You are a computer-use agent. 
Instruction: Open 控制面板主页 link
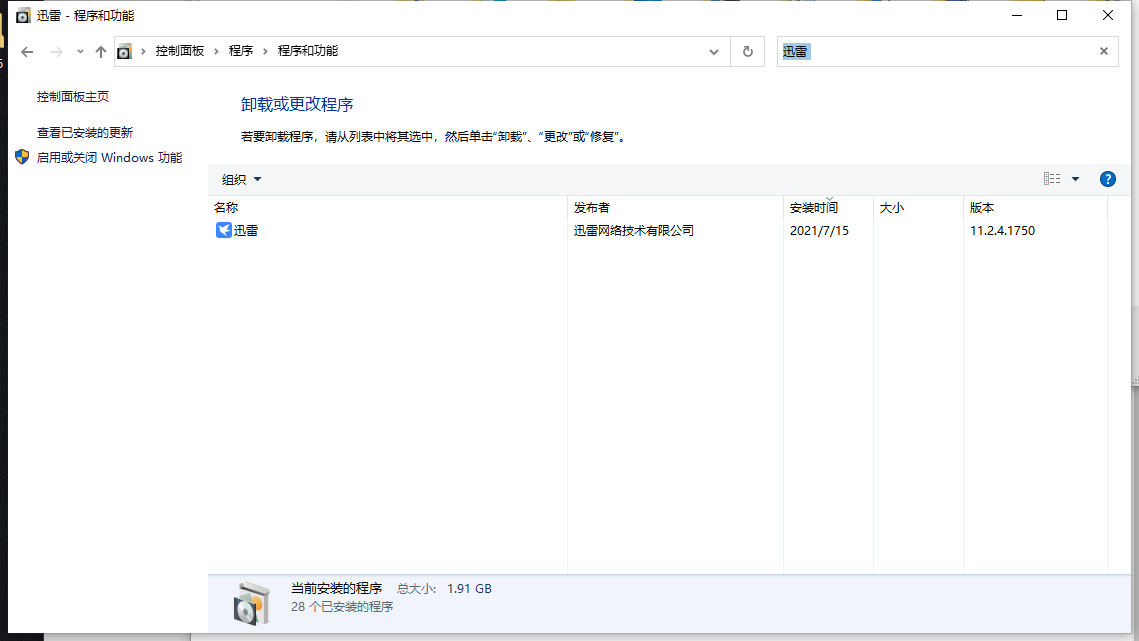(x=73, y=97)
